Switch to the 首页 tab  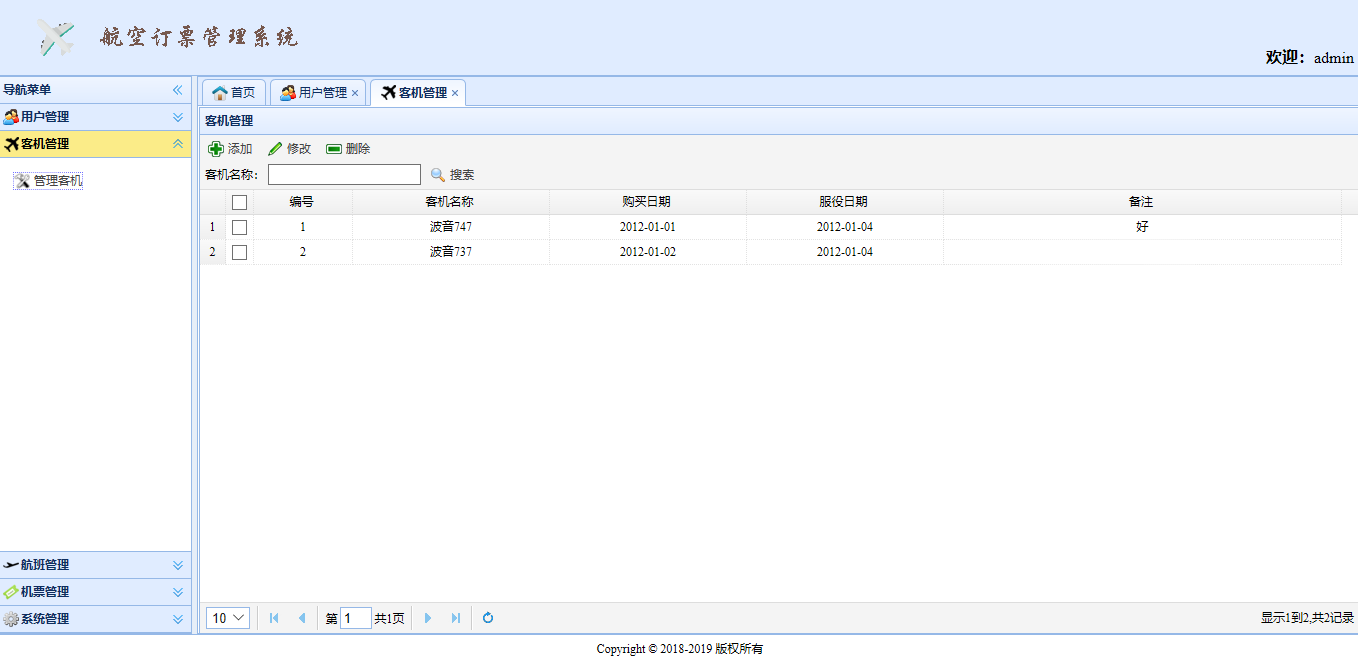pos(234,93)
